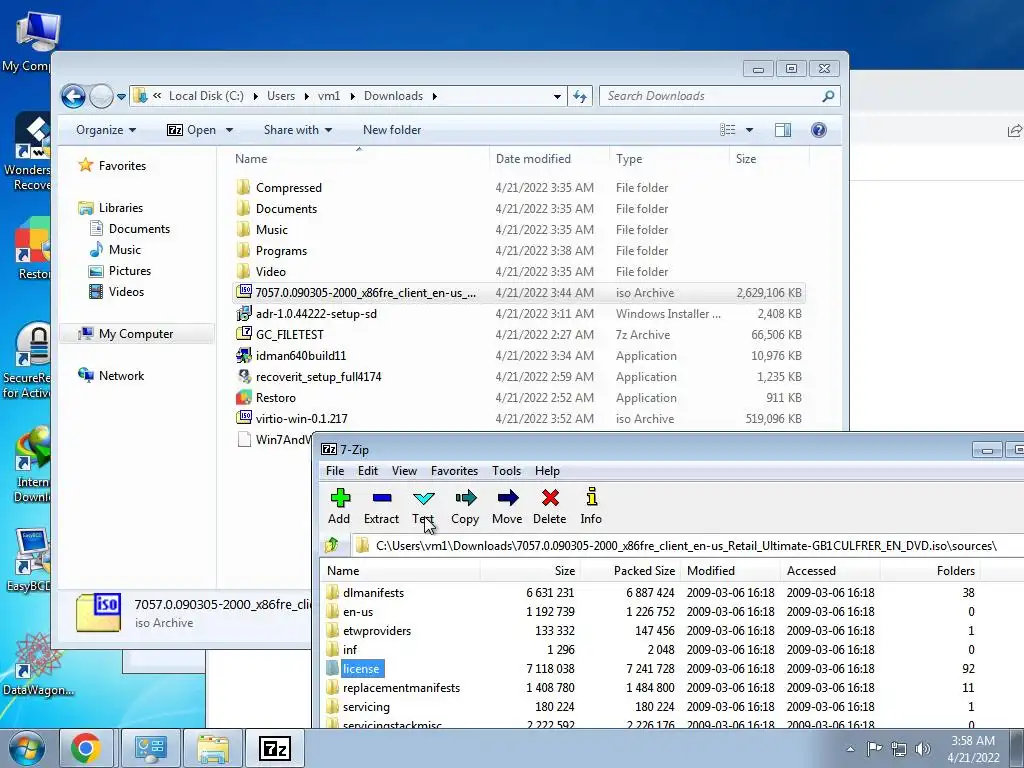Sort Explorer files by Date modified column

(x=549, y=159)
